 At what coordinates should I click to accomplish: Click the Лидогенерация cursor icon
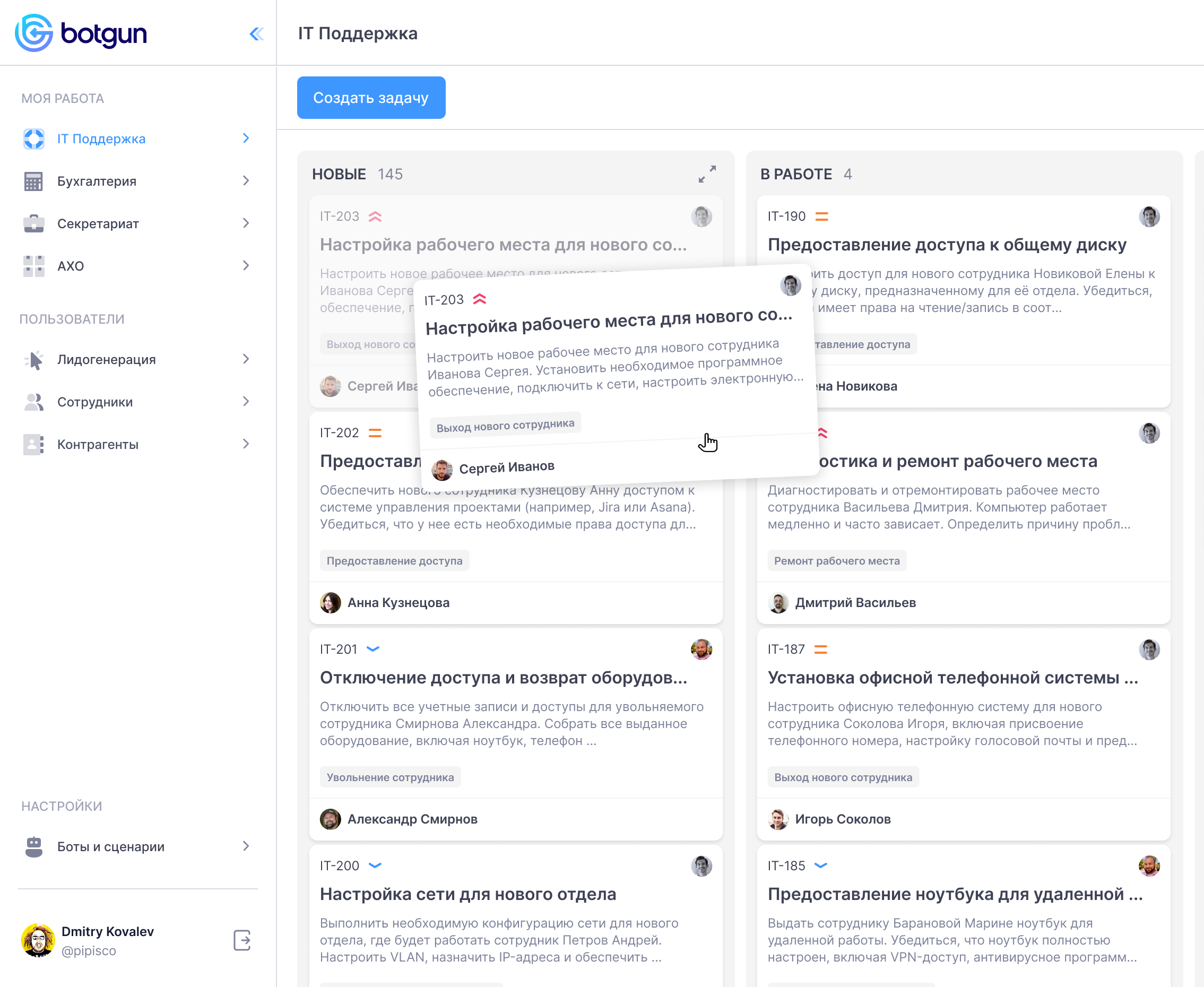click(34, 360)
